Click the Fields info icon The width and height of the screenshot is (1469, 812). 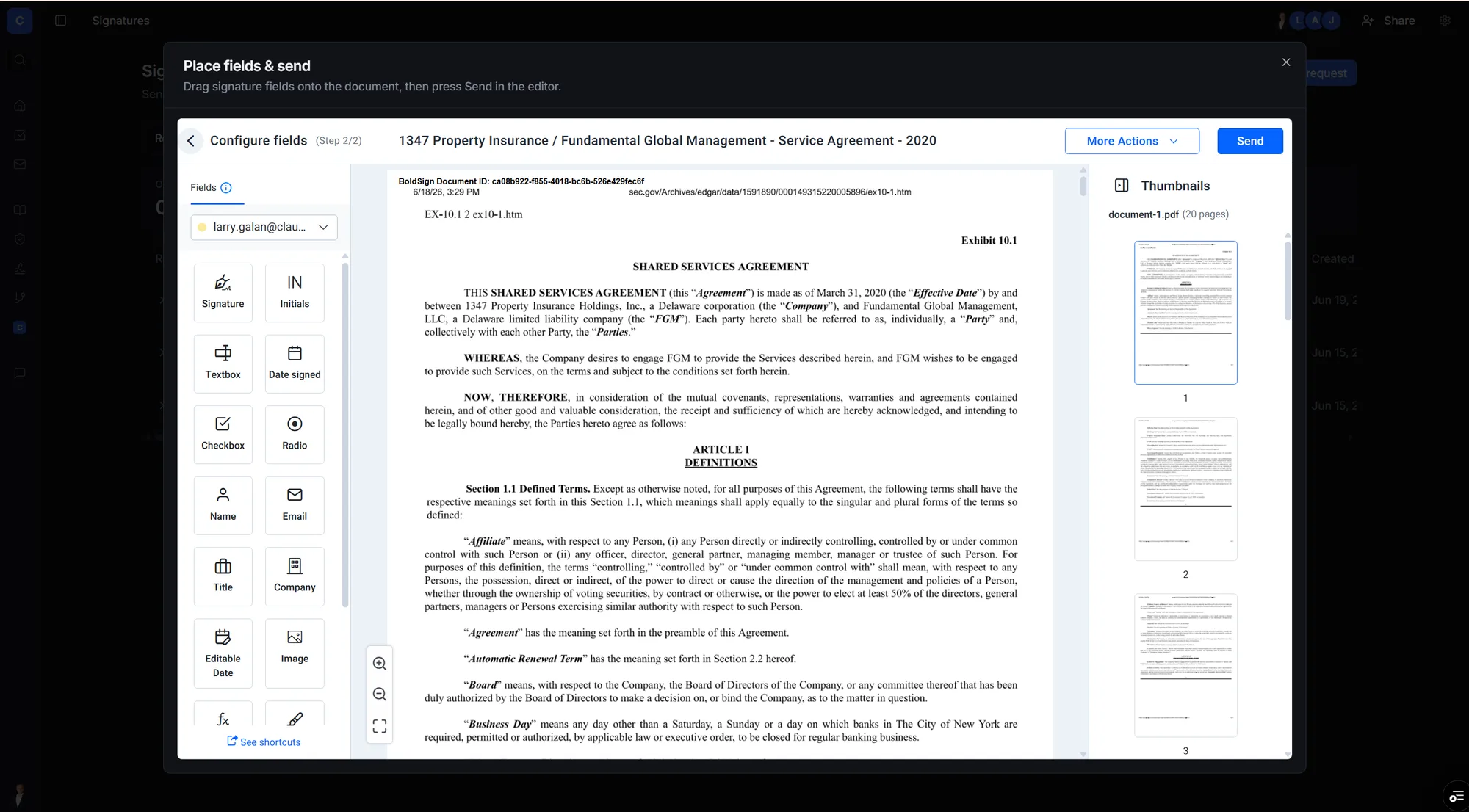click(x=226, y=188)
